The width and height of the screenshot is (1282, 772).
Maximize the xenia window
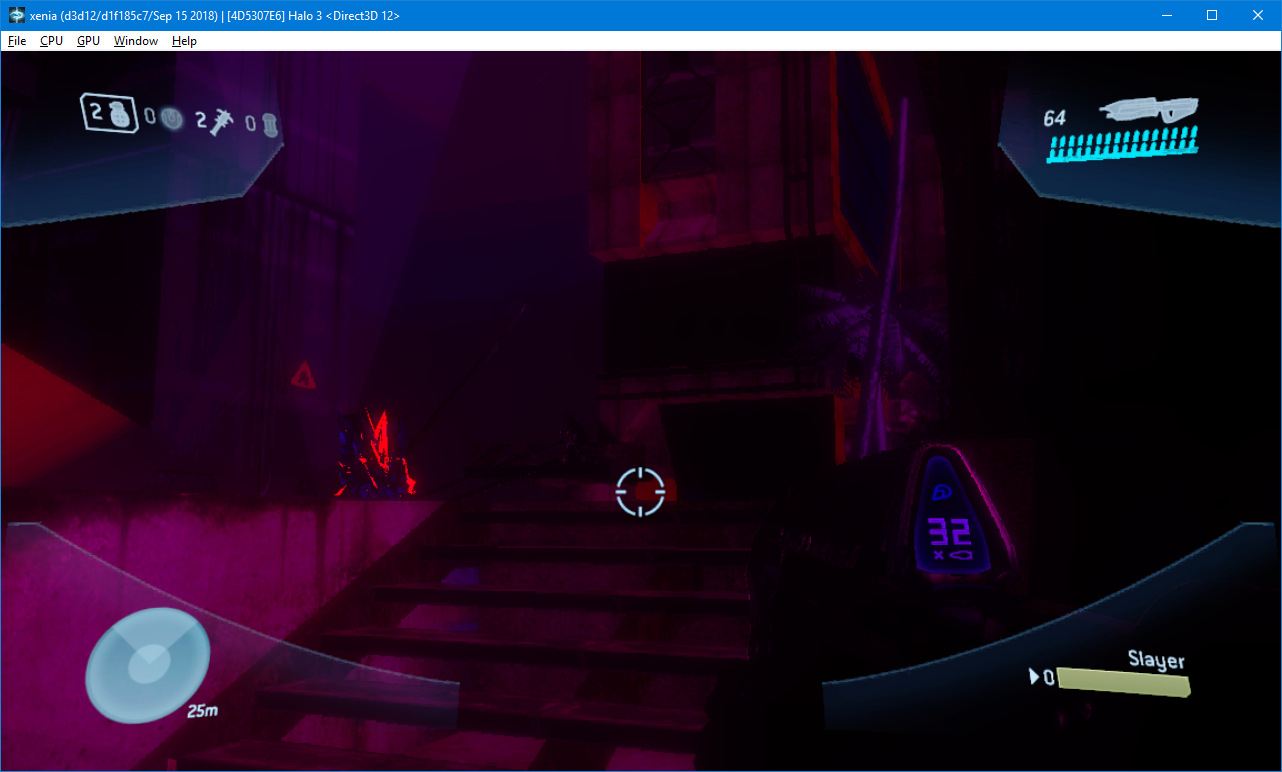(x=1212, y=15)
